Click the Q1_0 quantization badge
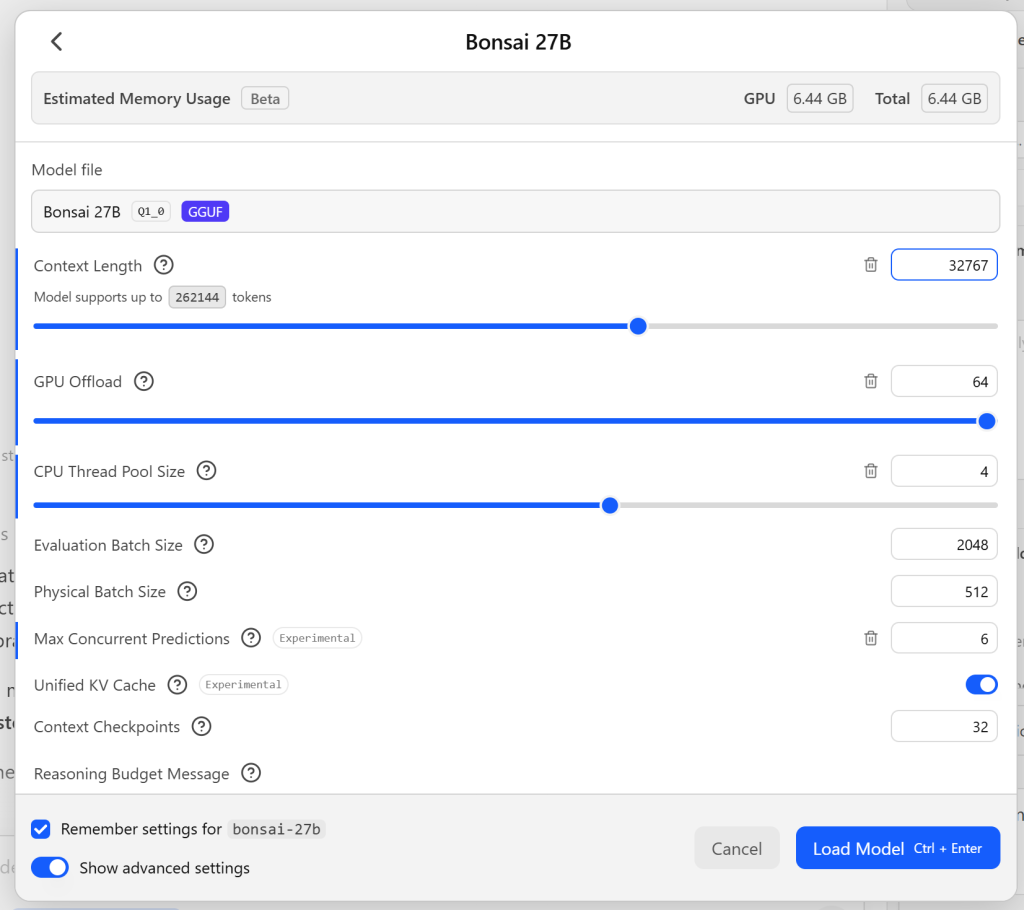This screenshot has width=1024, height=910. coord(151,212)
